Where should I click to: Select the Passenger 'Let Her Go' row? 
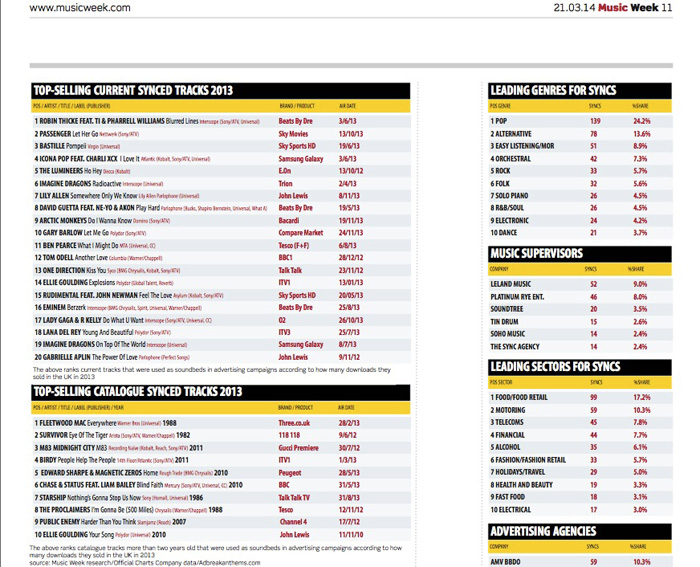click(221, 133)
